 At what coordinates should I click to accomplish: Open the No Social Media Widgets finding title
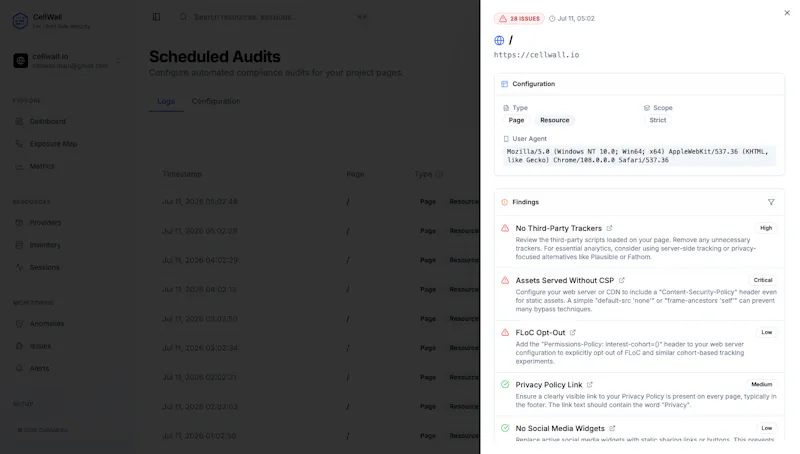[x=560, y=428]
